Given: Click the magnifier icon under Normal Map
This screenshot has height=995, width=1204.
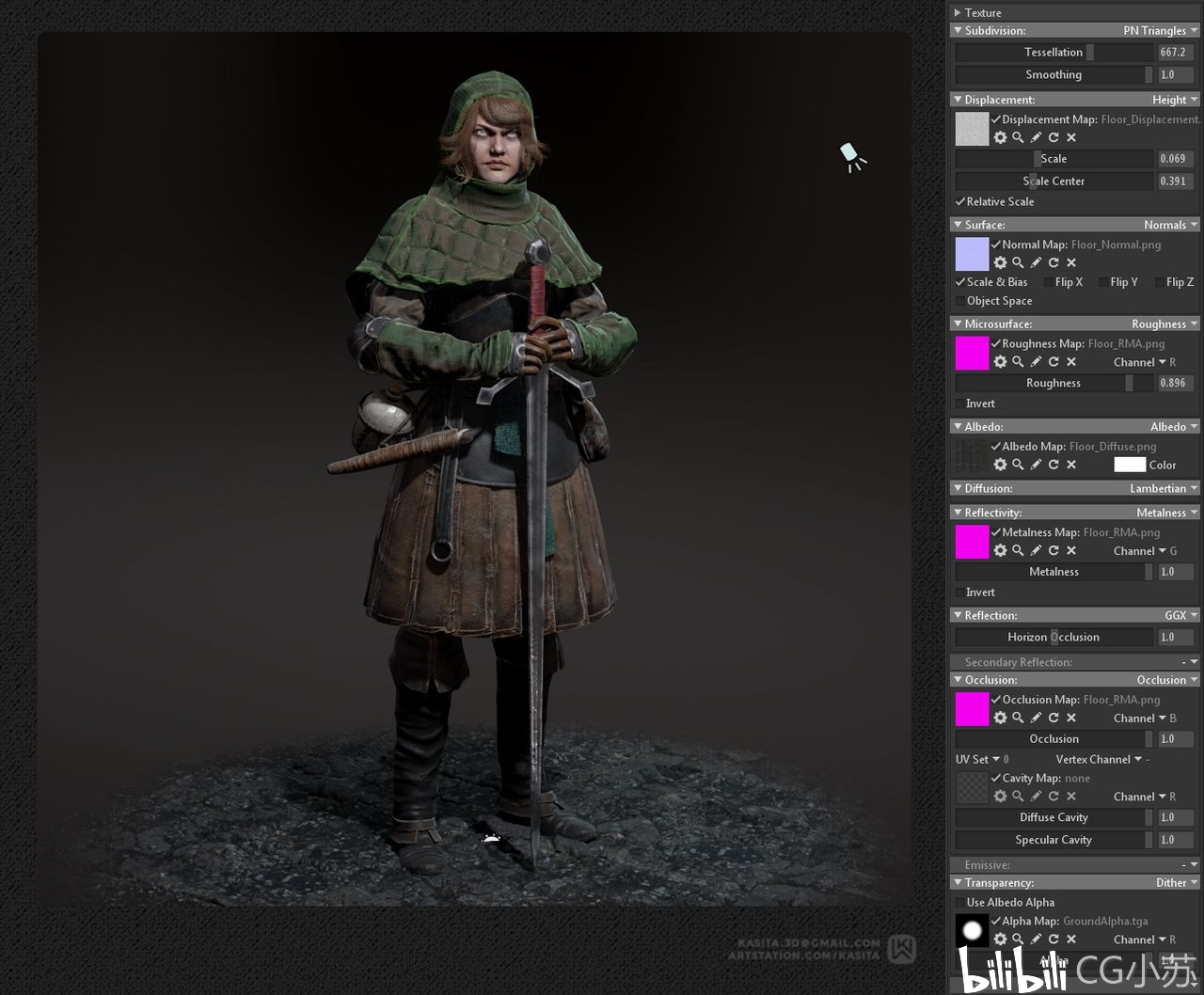Looking at the screenshot, I should point(1018,262).
